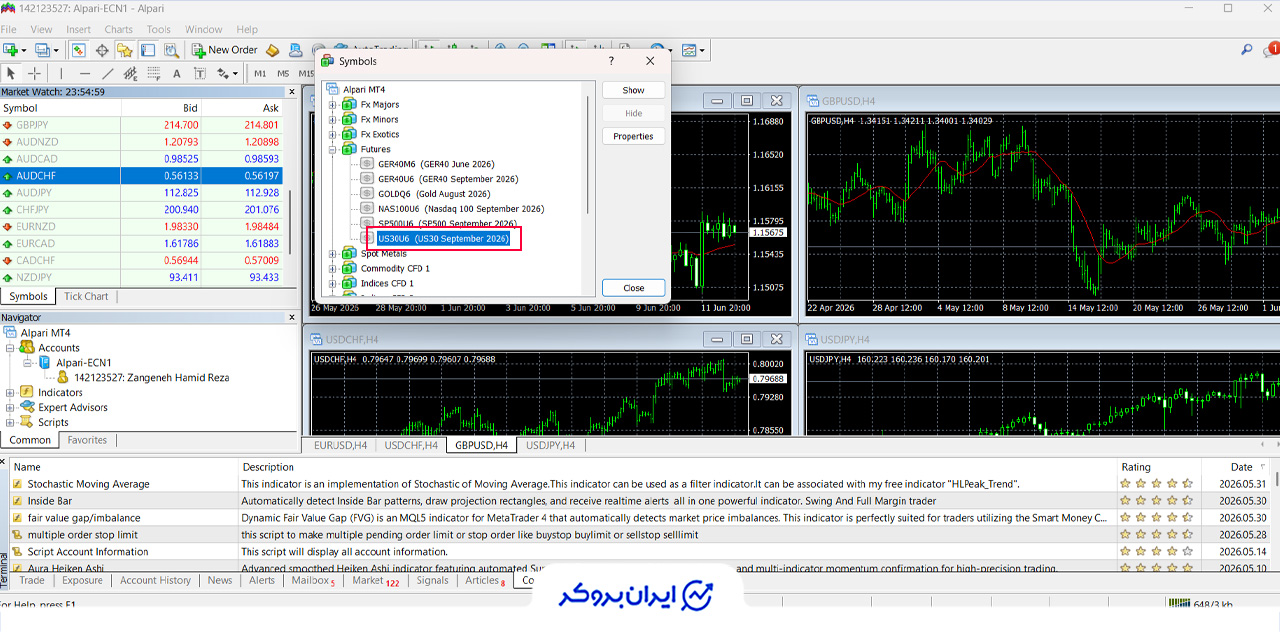1280x632 pixels.
Task: Click Properties in the Symbols dialog
Action: point(634,136)
